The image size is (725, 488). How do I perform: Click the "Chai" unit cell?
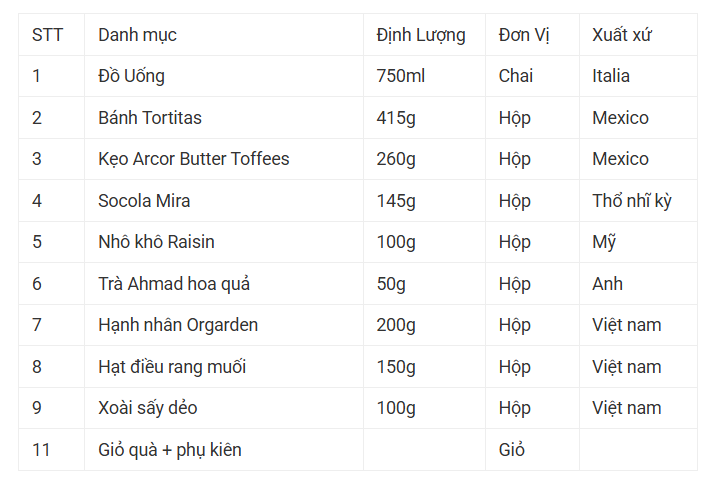click(516, 76)
